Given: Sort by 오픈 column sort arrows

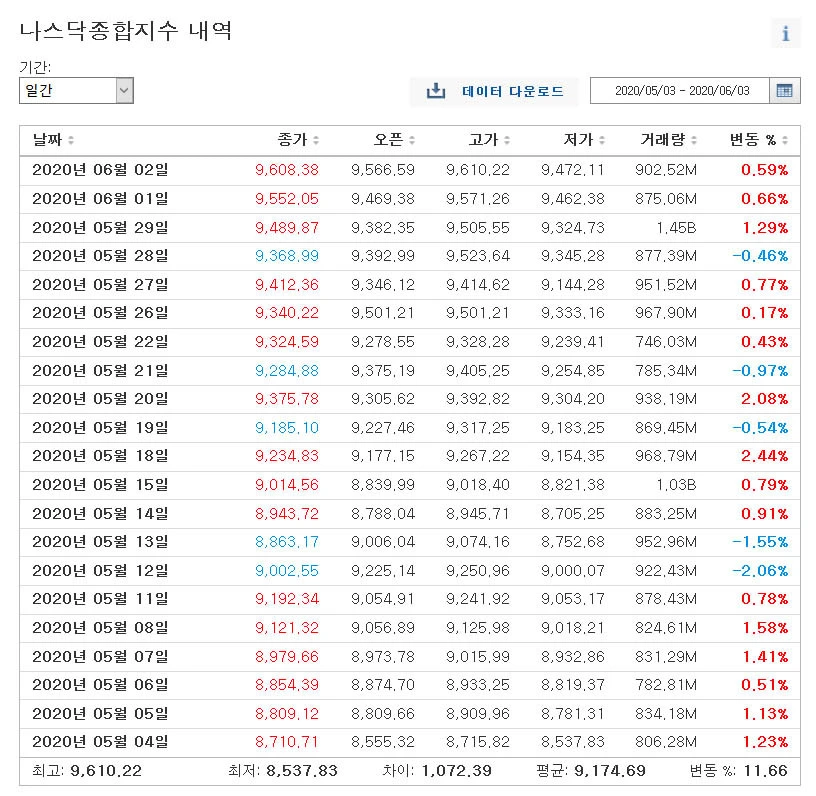Looking at the screenshot, I should [412, 140].
